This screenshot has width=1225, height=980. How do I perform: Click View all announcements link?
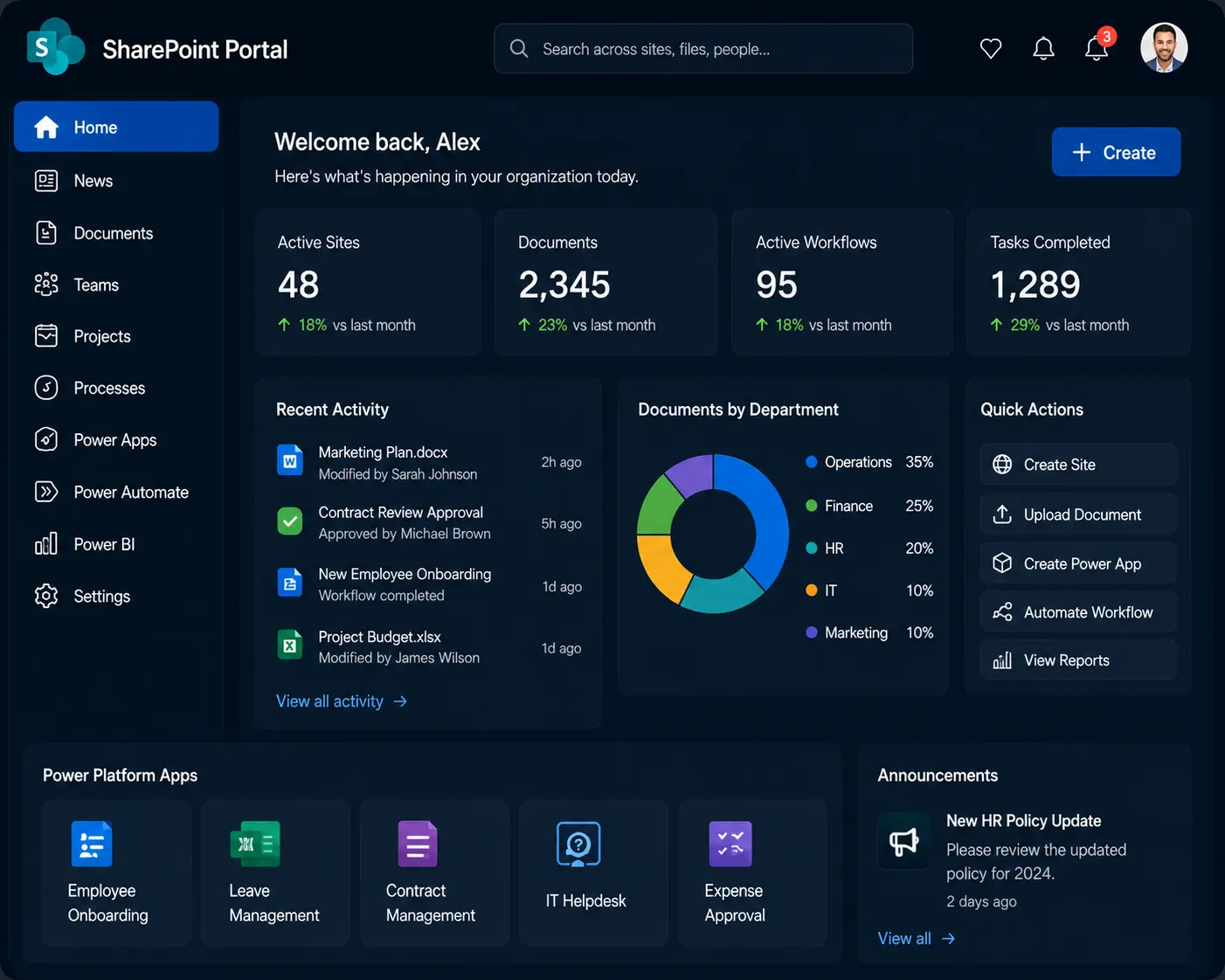pyautogui.click(x=917, y=938)
